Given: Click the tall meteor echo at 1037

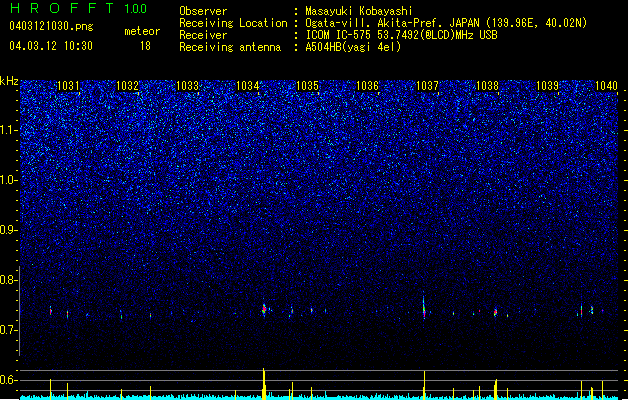Looking at the screenshot, I should tap(424, 308).
